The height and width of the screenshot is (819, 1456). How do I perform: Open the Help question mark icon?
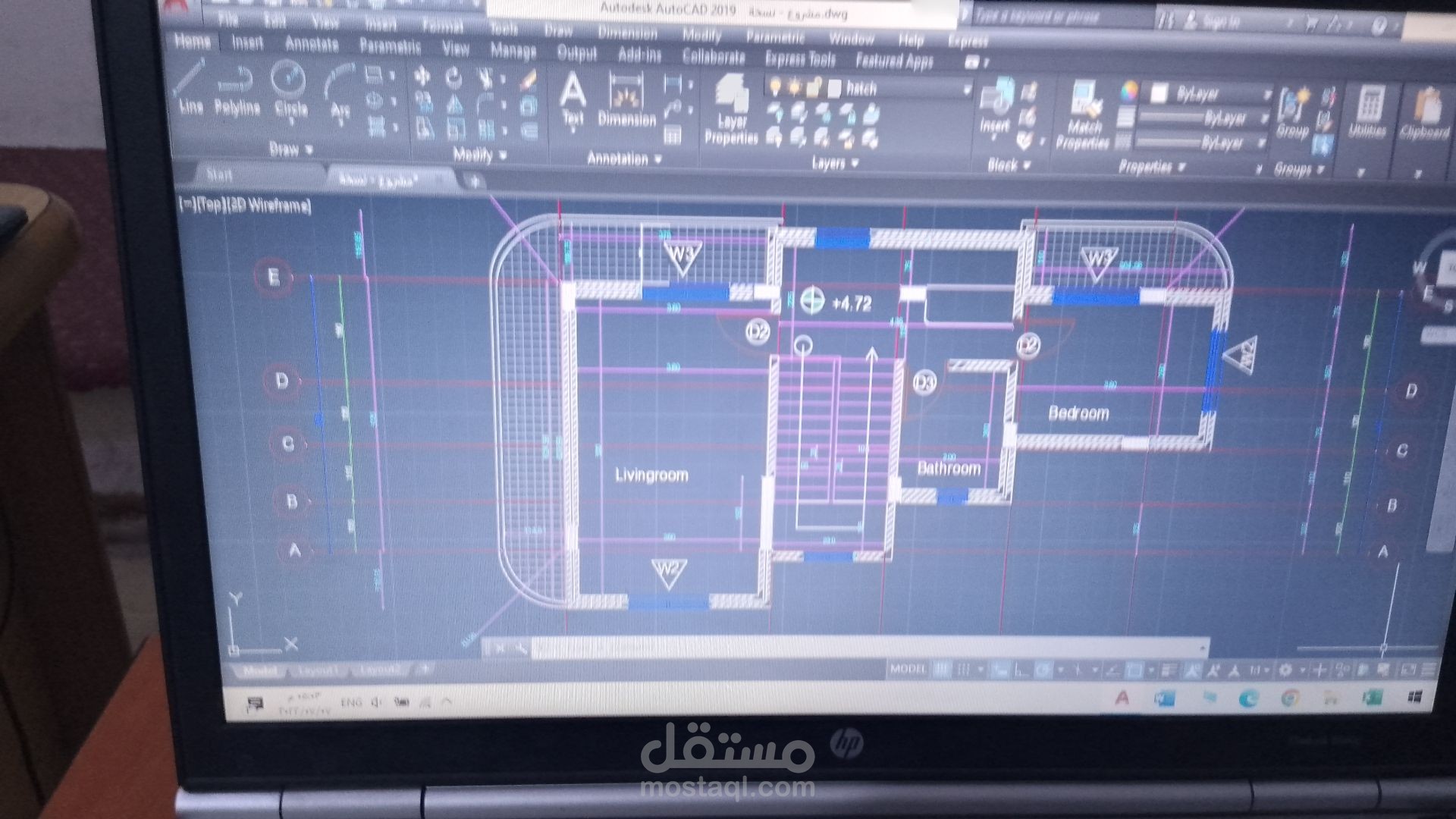click(x=1379, y=26)
